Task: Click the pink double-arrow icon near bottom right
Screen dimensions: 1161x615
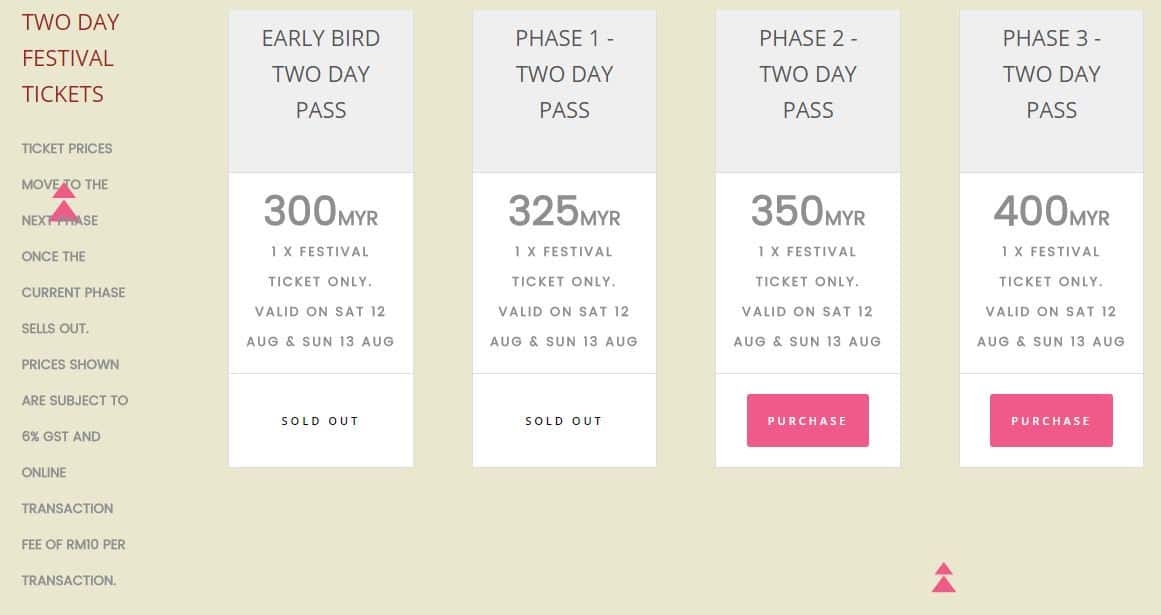Action: tap(943, 578)
